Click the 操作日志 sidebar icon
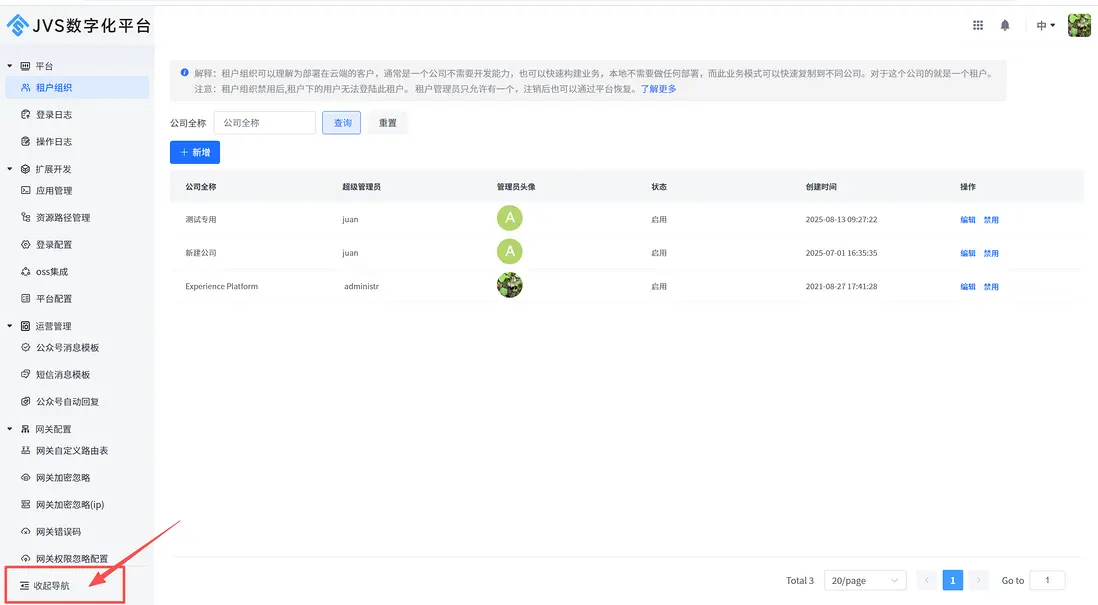Viewport: 1098px width, 605px height. (x=26, y=141)
